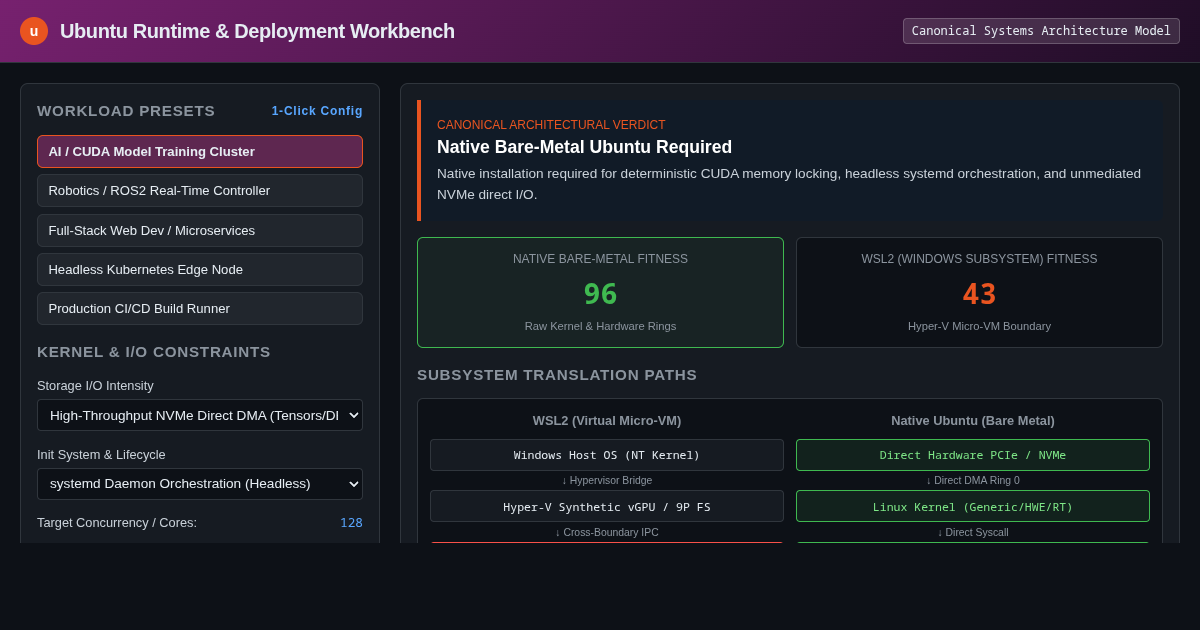Screen dimensions: 1200x630
Task: Choose Robotics / ROS2 Real-Time Controller preset
Action: click(x=200, y=190)
